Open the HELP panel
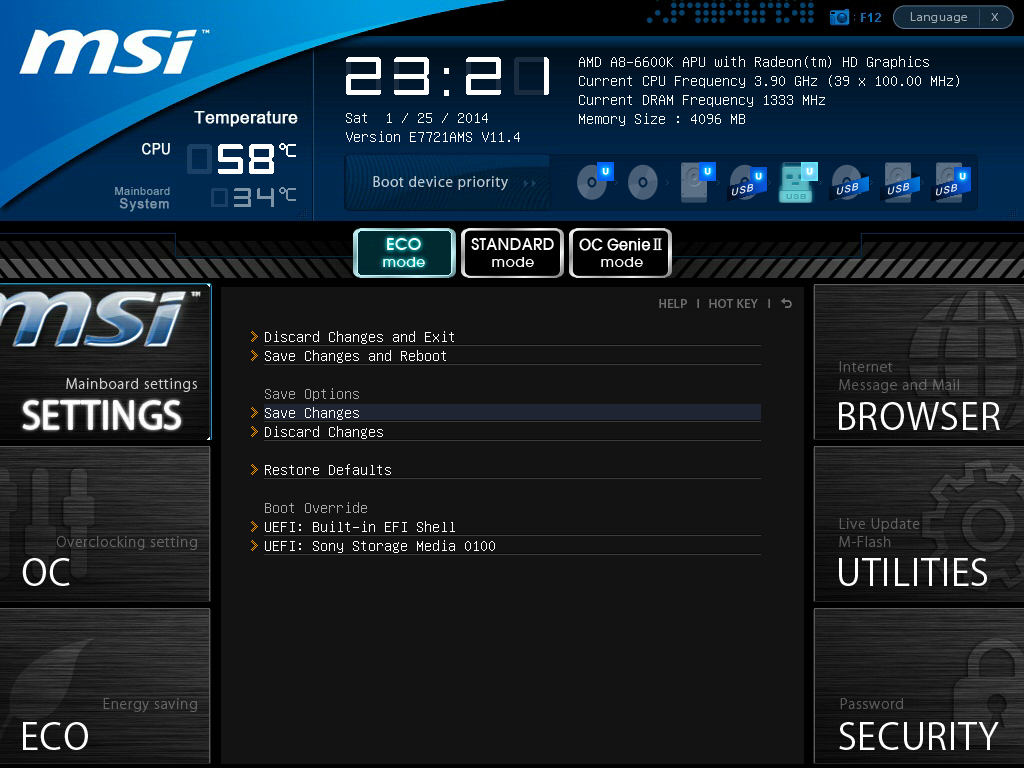1024x768 pixels. pyautogui.click(x=673, y=304)
